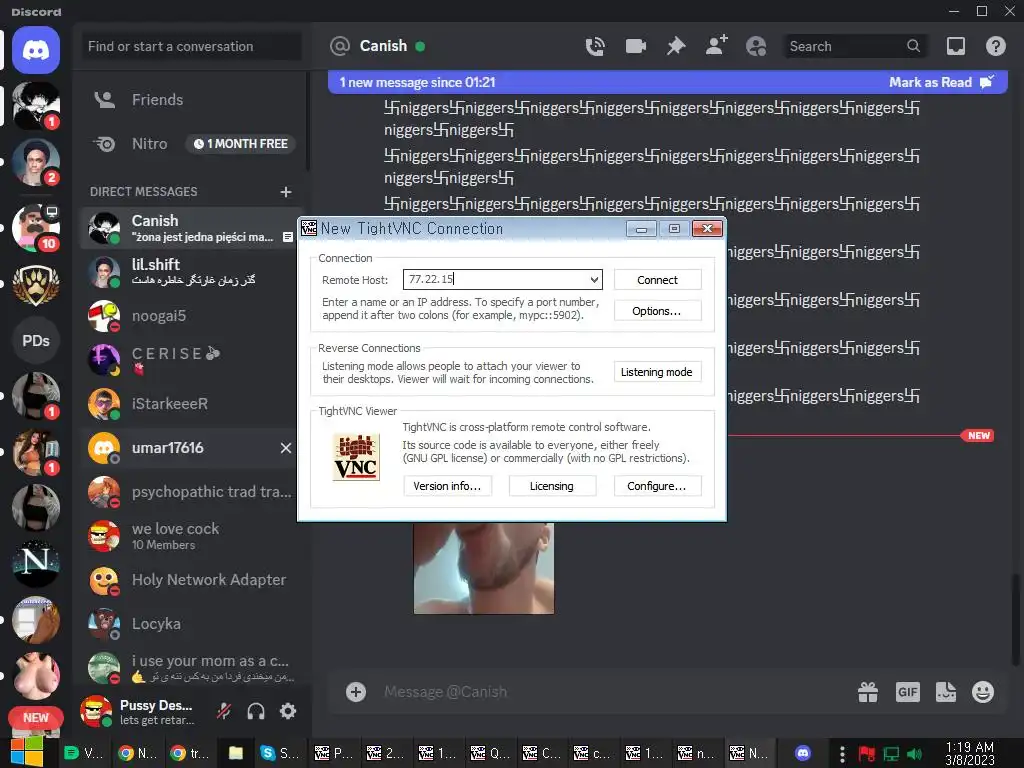This screenshot has width=1024, height=768.
Task: Click the TightVNC logo image
Action: [356, 457]
